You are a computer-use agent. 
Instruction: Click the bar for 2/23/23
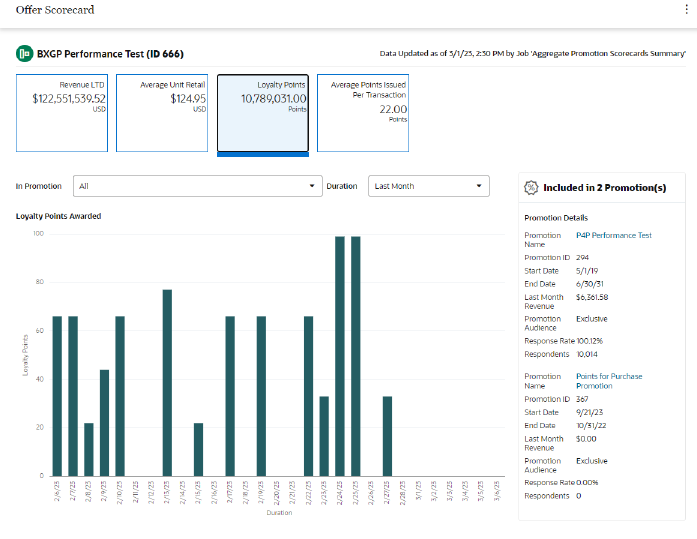coord(324,436)
